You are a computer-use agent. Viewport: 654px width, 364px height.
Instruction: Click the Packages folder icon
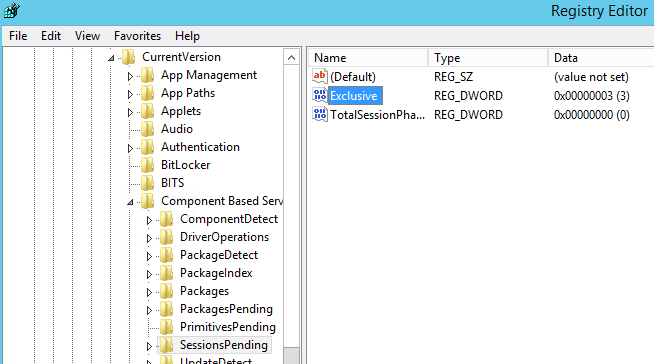pyautogui.click(x=166, y=291)
